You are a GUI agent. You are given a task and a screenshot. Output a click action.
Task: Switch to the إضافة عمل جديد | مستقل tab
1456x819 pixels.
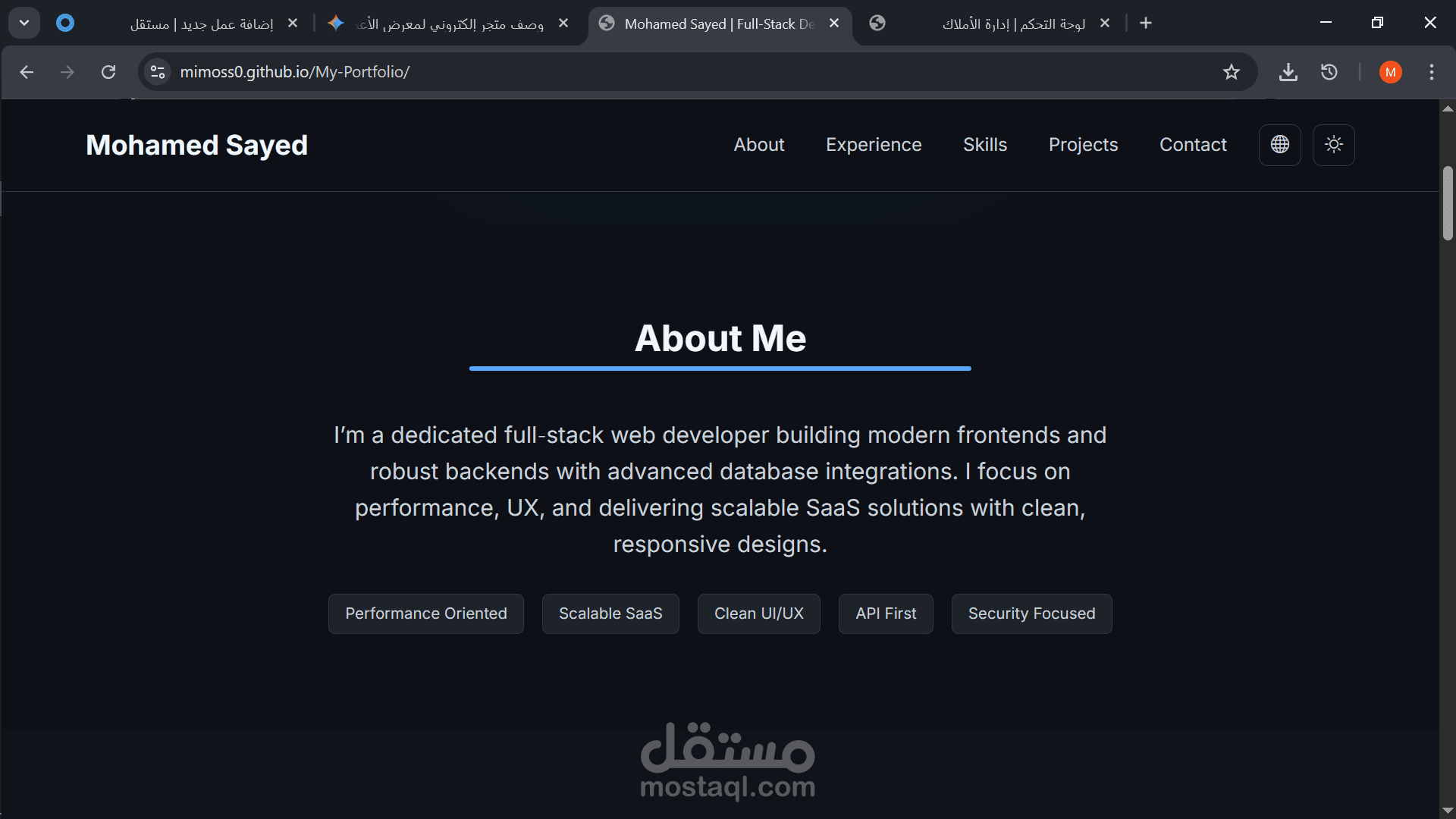pyautogui.click(x=201, y=24)
